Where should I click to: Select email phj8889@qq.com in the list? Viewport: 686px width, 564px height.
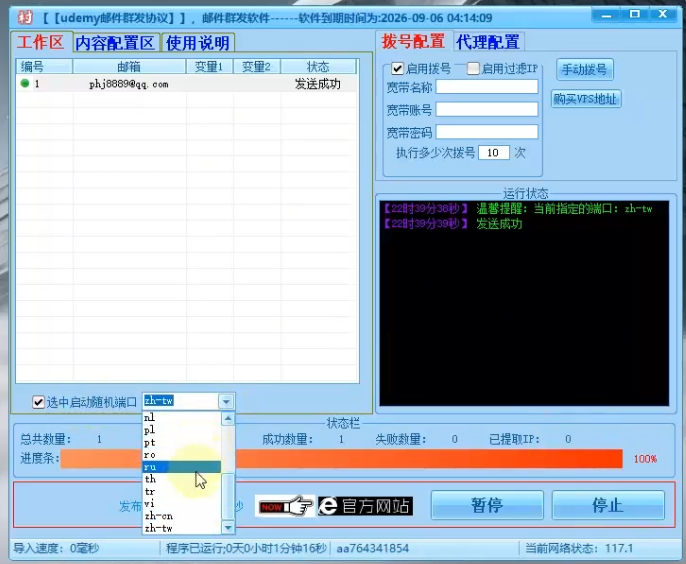pos(129,84)
